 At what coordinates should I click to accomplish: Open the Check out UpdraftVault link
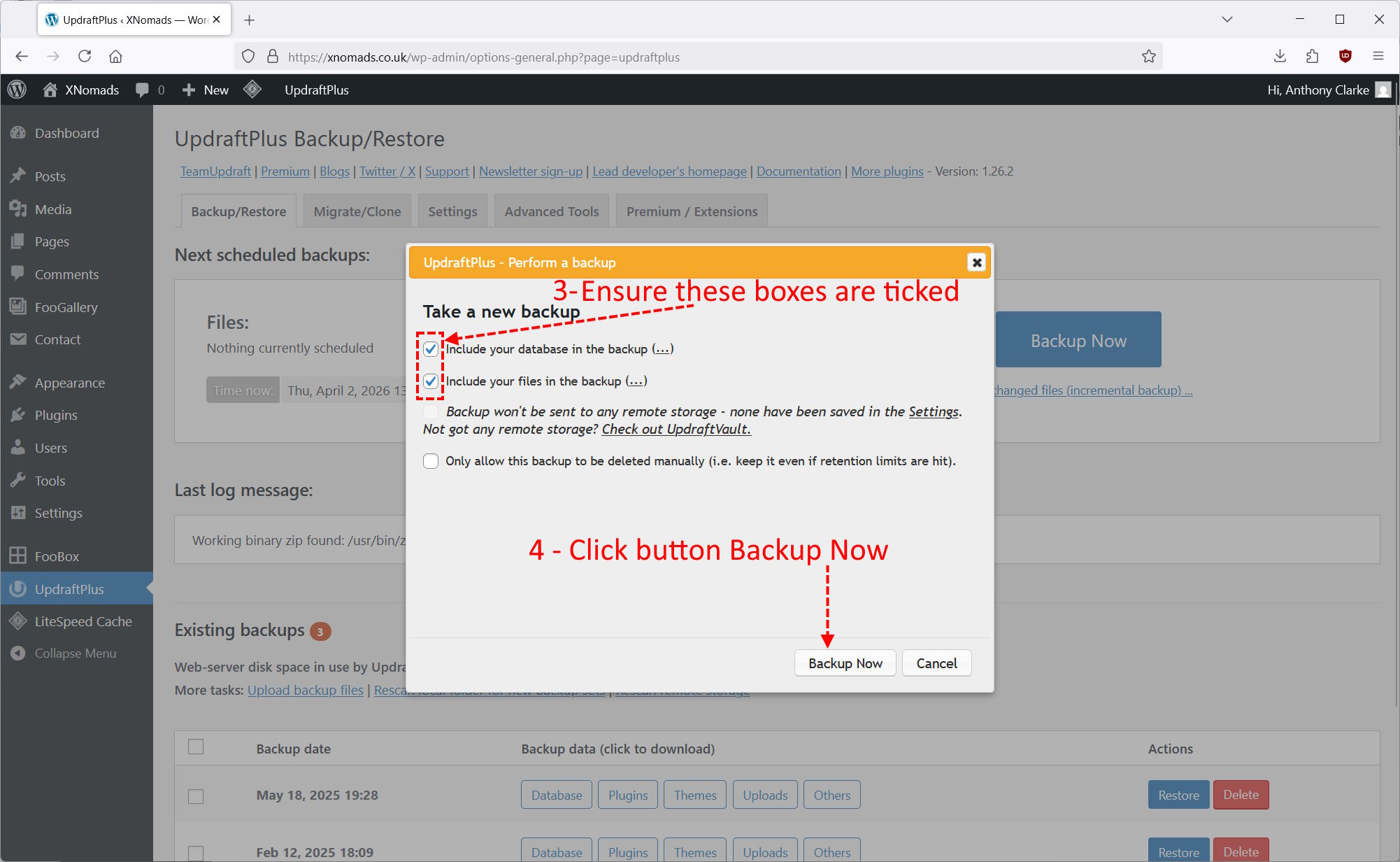(676, 429)
